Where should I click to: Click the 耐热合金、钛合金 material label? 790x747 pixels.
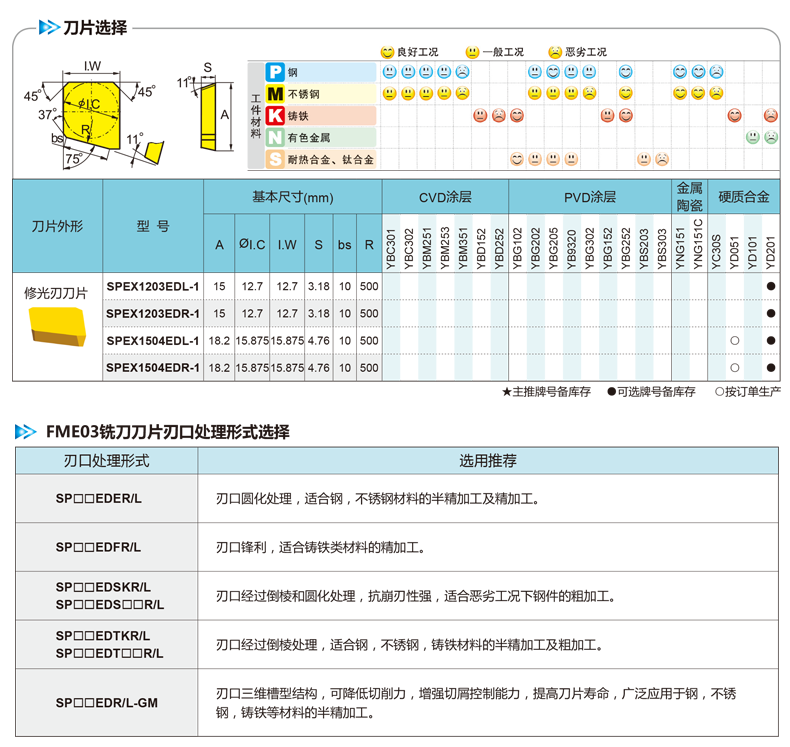(x=331, y=160)
